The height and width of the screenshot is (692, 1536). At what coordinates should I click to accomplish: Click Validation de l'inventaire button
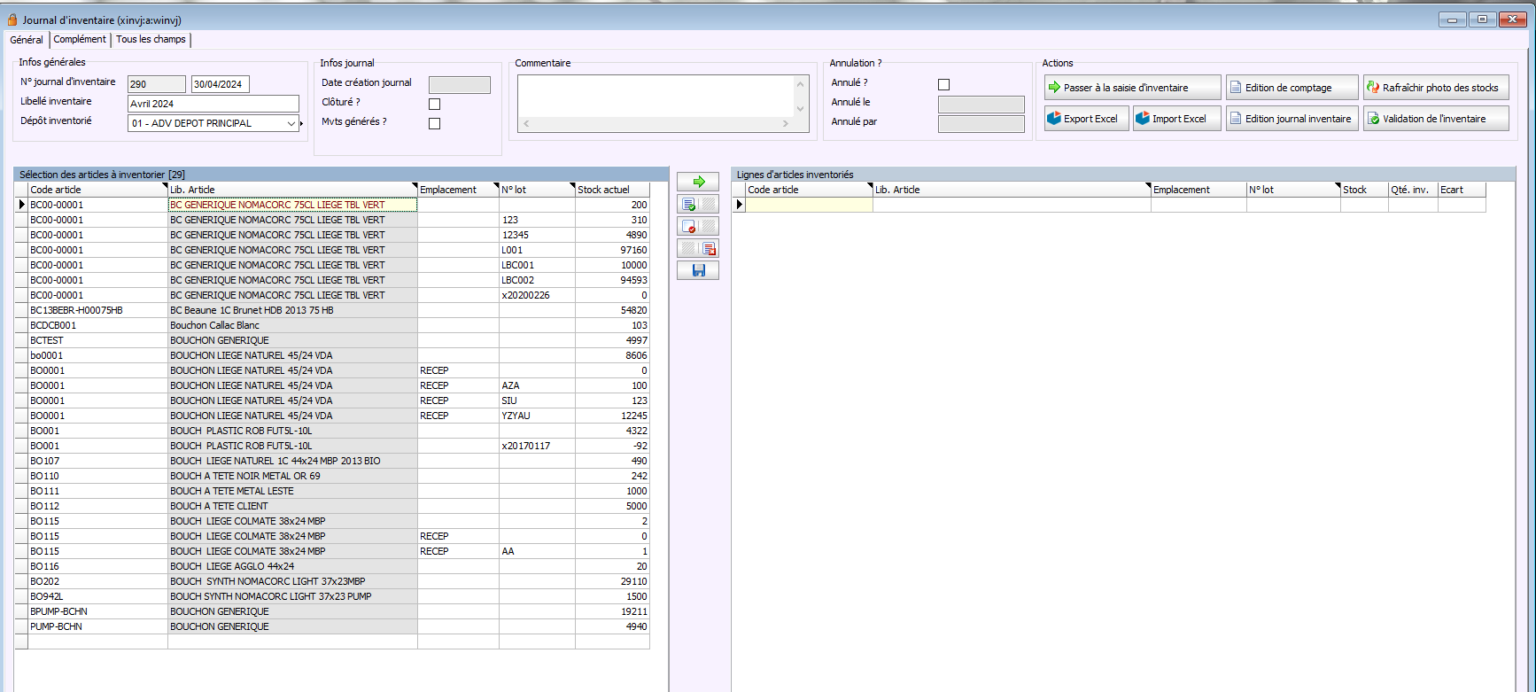tap(1435, 119)
